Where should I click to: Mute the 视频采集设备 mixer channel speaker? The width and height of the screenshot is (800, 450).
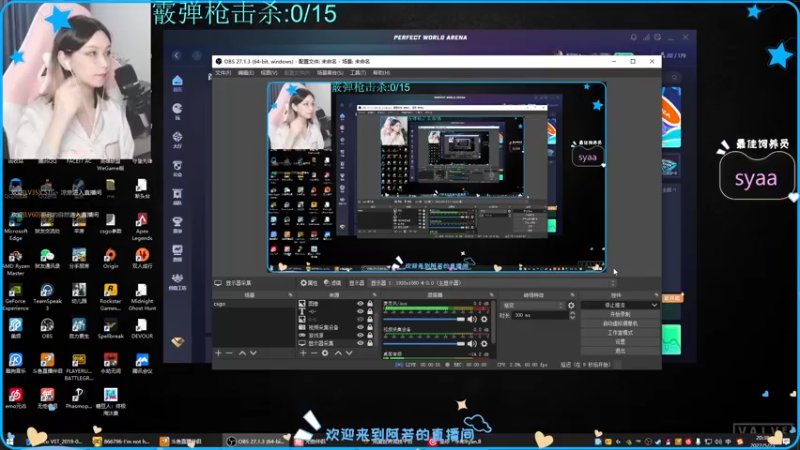click(x=472, y=344)
